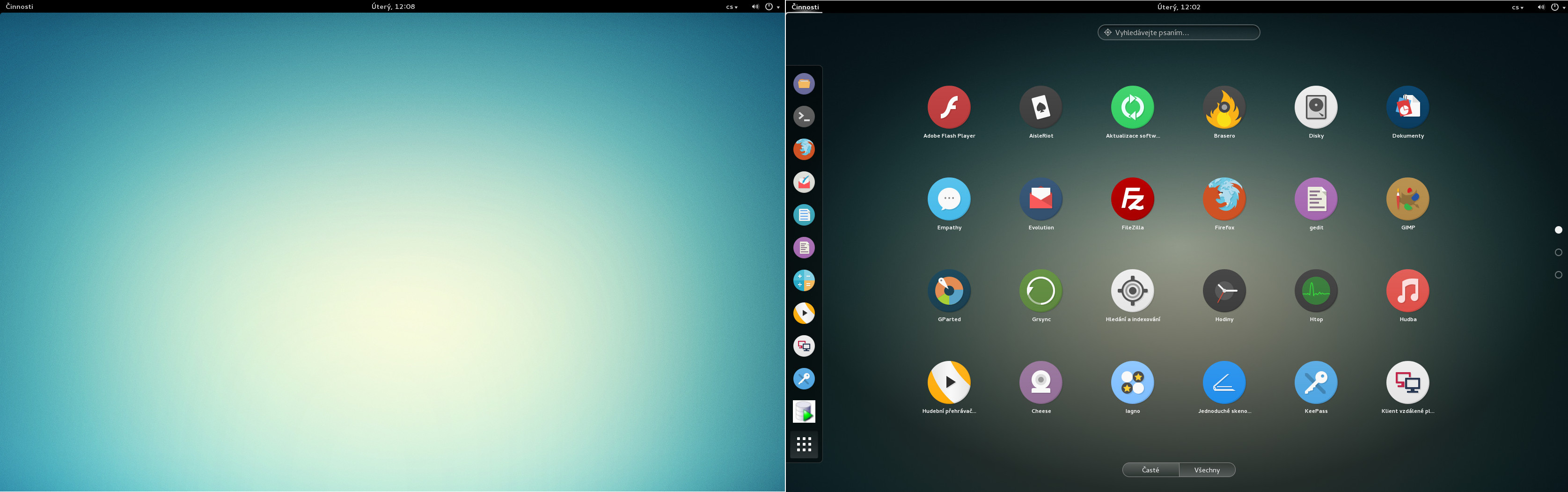Open the clock menu showing Úterý, 12:02
This screenshot has width=1568, height=492.
click(1179, 7)
